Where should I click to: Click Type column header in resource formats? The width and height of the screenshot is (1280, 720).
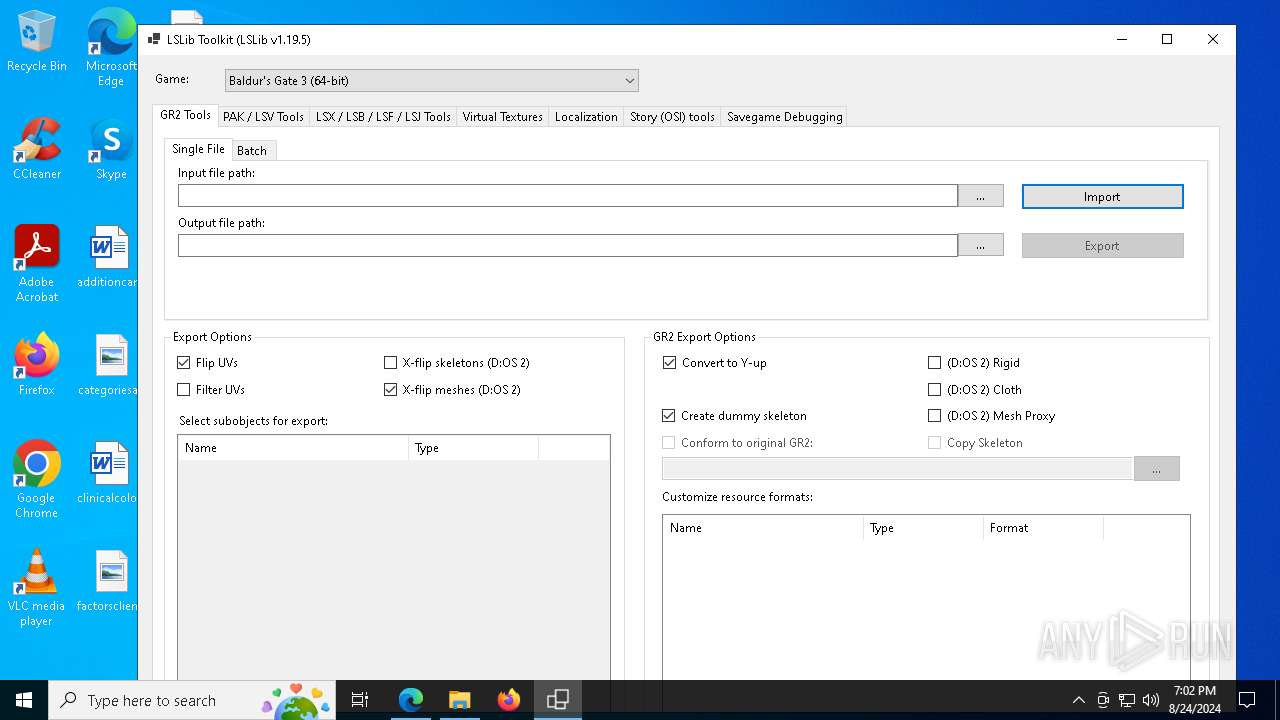pos(924,528)
